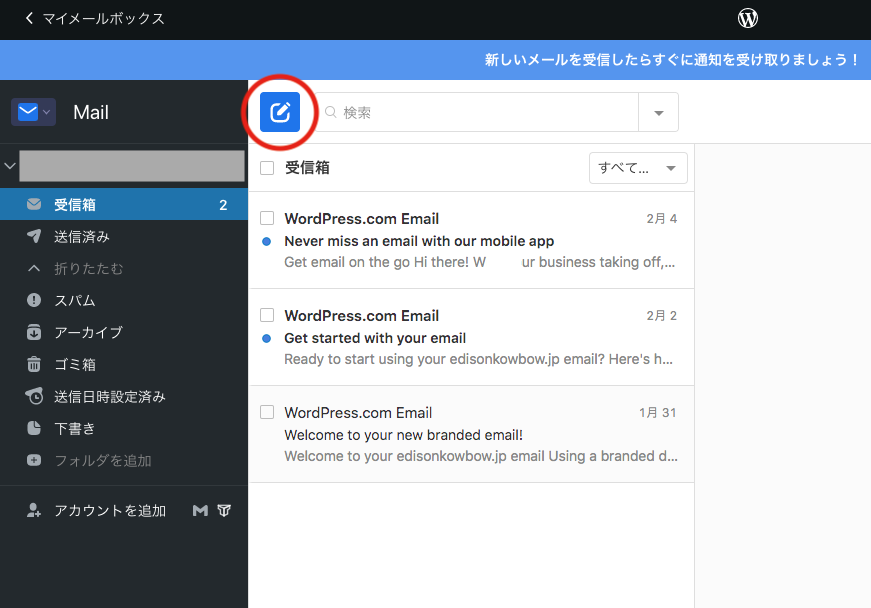This screenshot has width=871, height=608.
Task: Expand the search options dropdown arrow
Action: 658,112
